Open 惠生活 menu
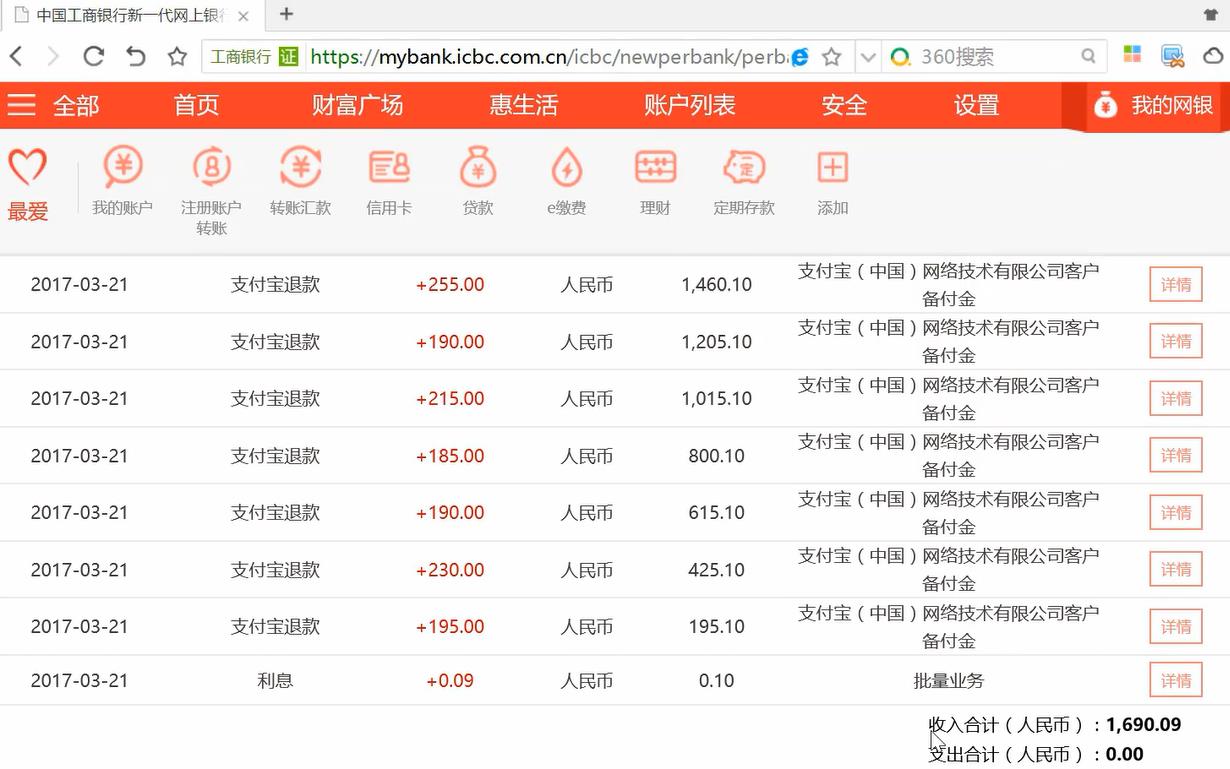1230x769 pixels. point(523,105)
